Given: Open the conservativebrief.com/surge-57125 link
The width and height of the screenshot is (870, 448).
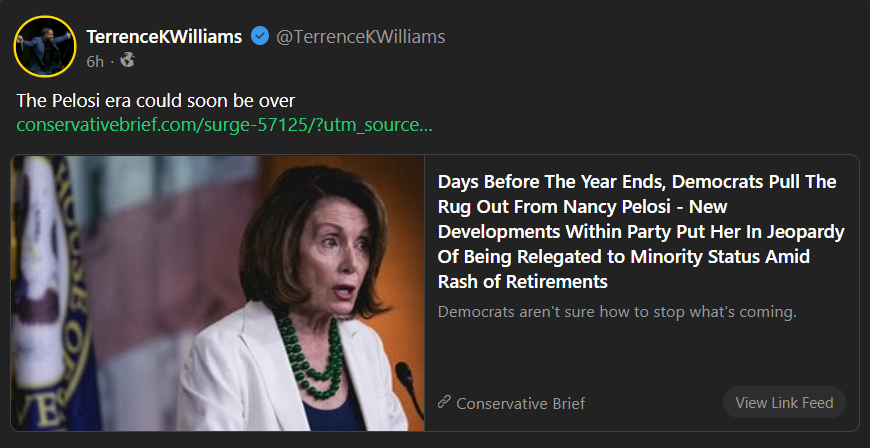Looking at the screenshot, I should pyautogui.click(x=224, y=126).
